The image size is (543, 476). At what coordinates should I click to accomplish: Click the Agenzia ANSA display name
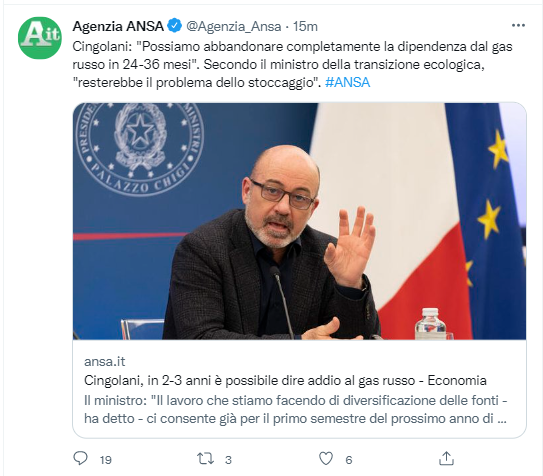[118, 26]
